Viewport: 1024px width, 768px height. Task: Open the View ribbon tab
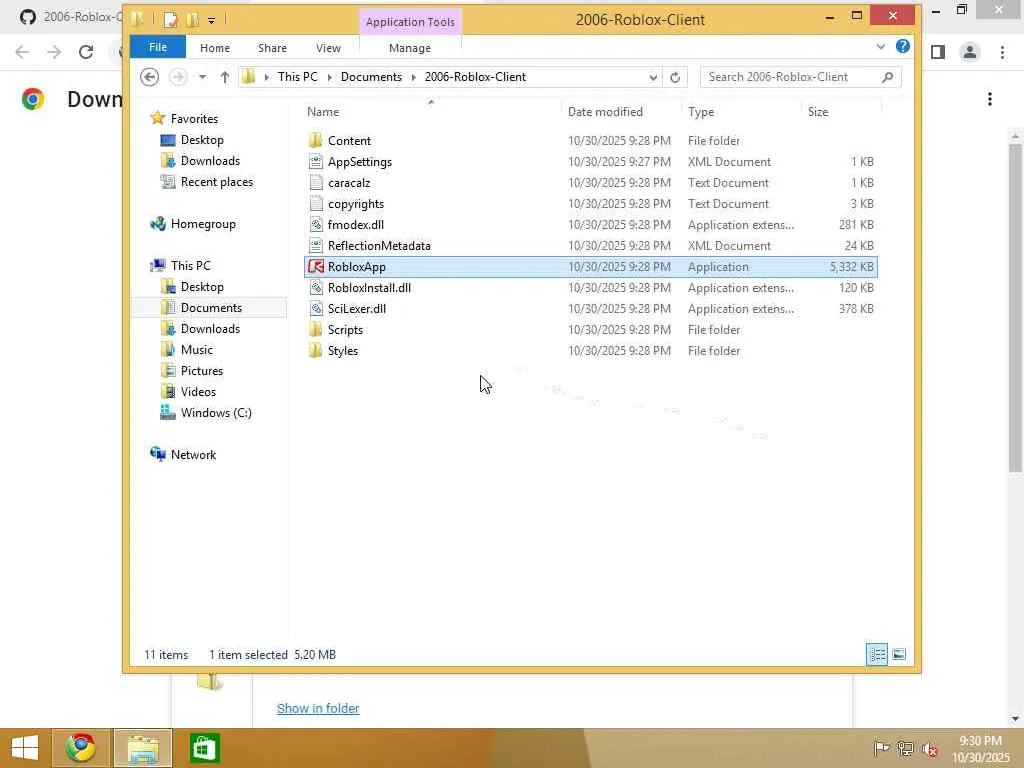tap(328, 48)
